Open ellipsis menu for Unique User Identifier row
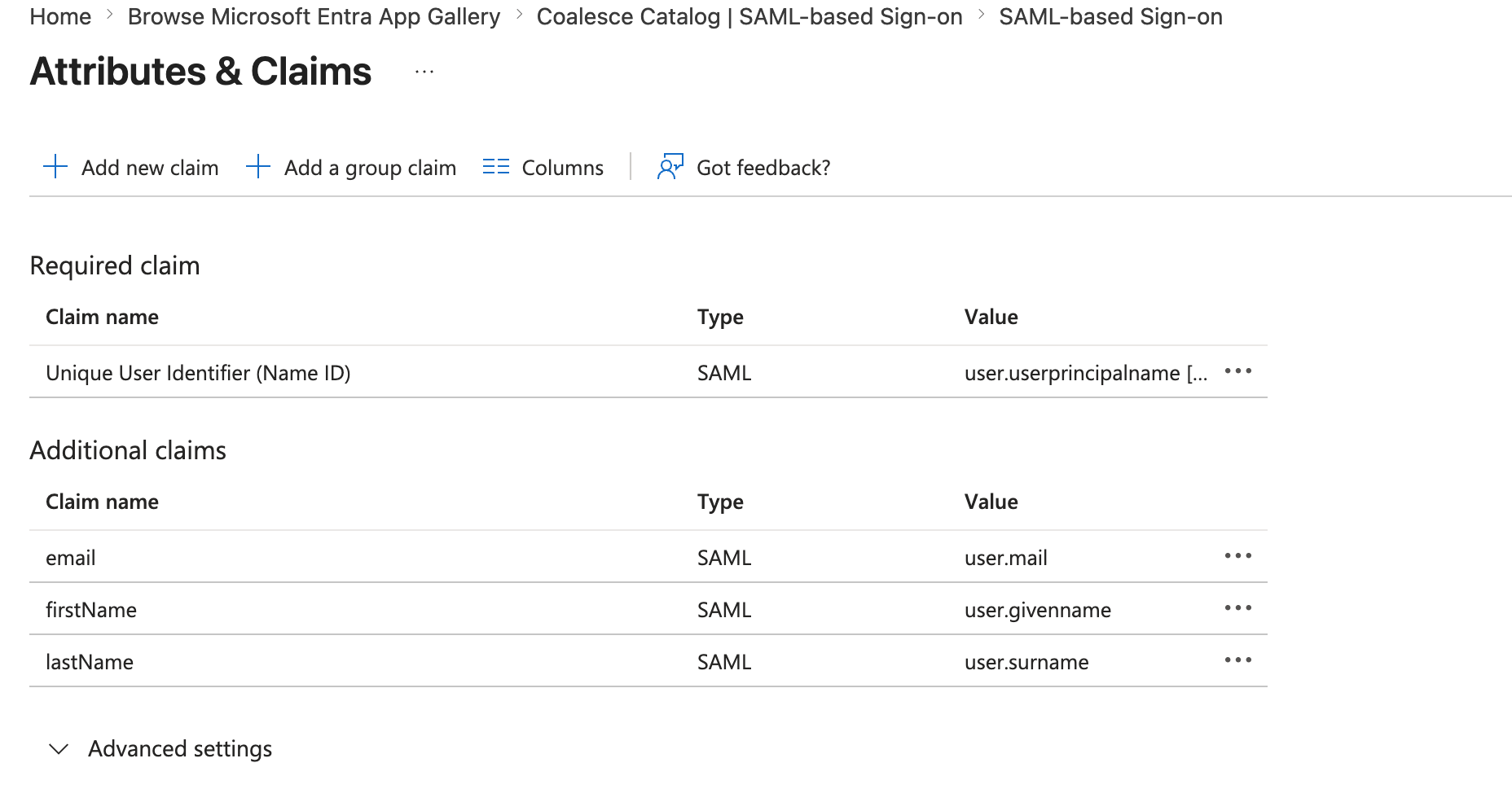Viewport: 1512px width, 811px height. tap(1237, 372)
